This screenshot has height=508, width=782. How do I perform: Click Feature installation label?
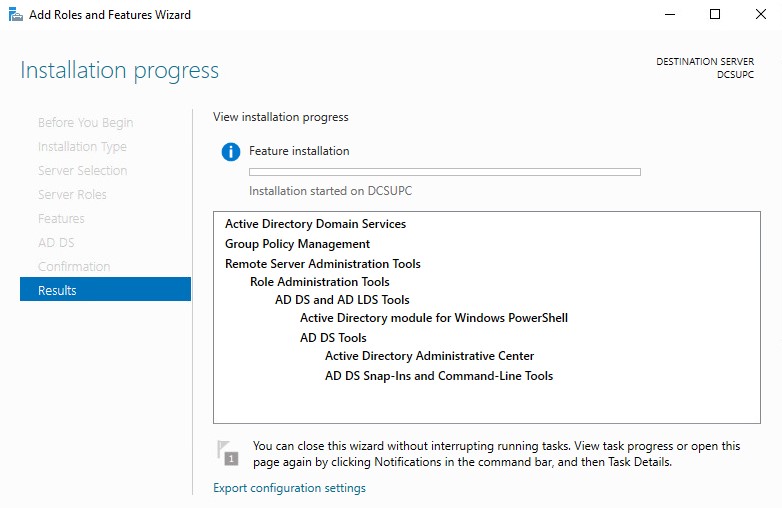tap(299, 151)
